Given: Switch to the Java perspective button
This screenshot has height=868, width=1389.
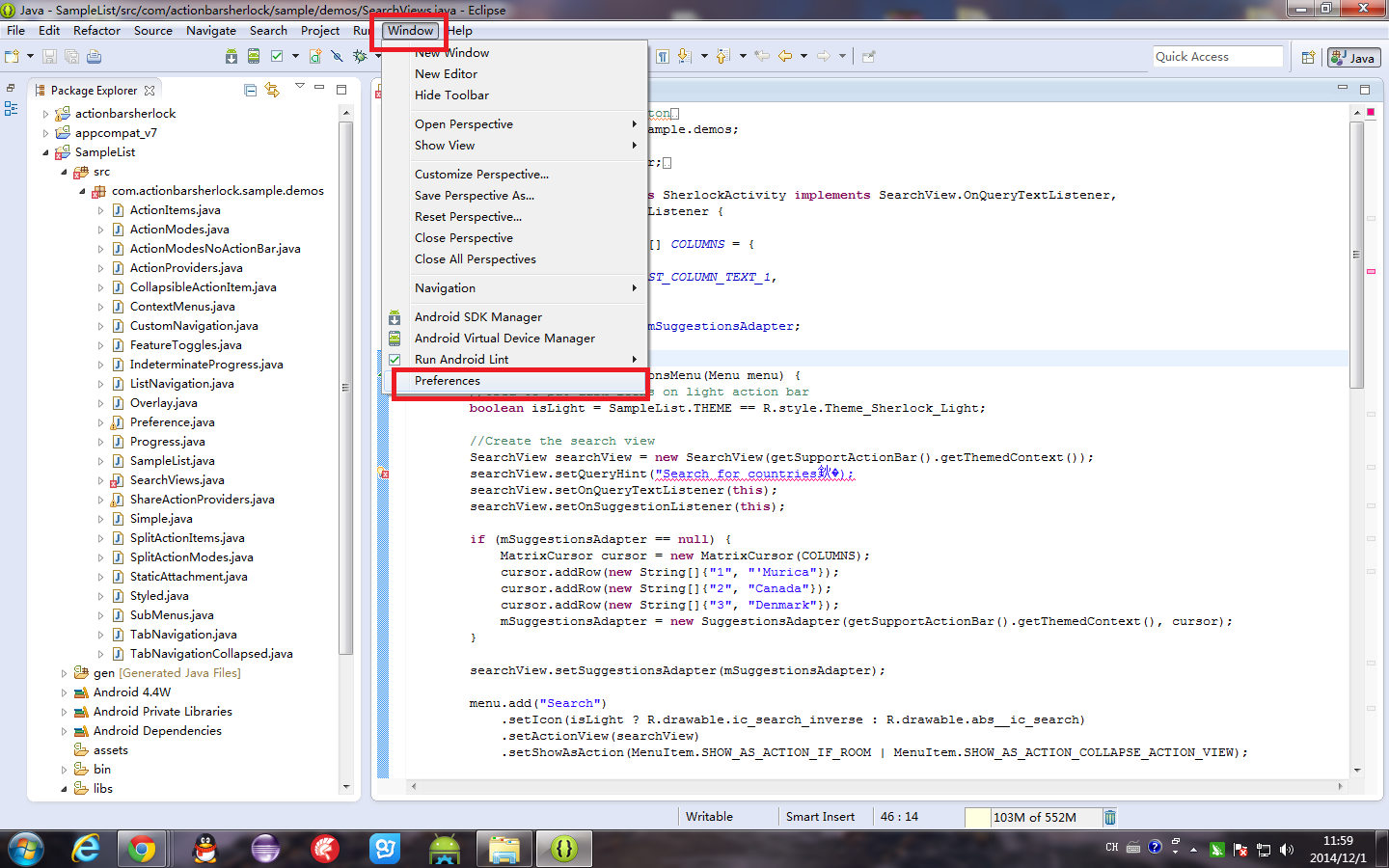Looking at the screenshot, I should click(x=1353, y=58).
